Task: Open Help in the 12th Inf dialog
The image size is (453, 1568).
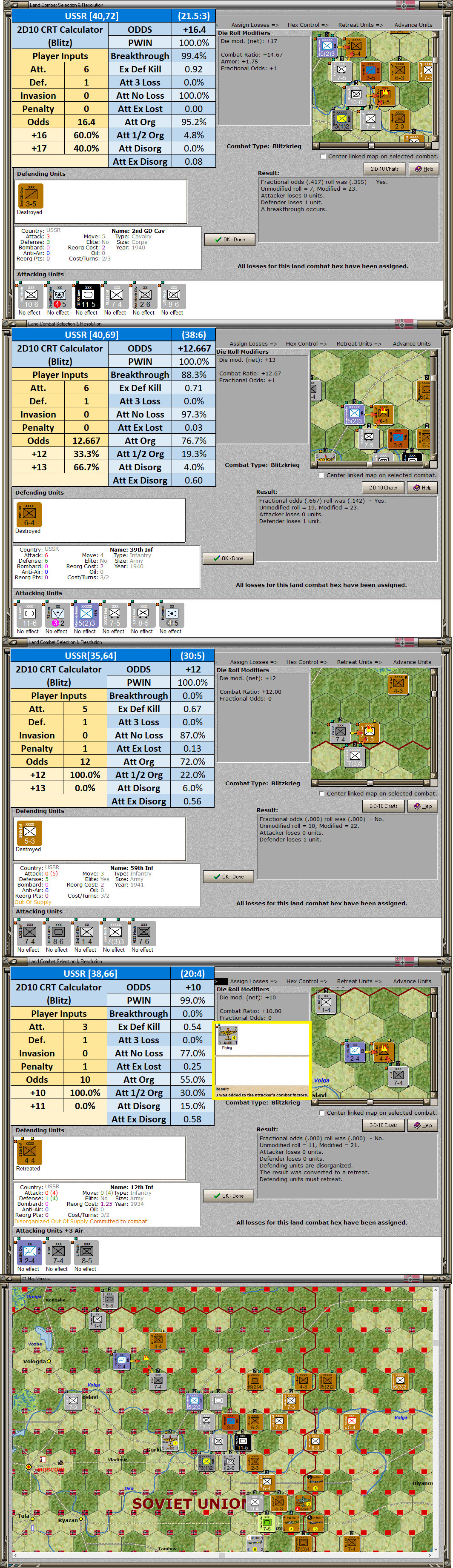Action: (x=423, y=1125)
